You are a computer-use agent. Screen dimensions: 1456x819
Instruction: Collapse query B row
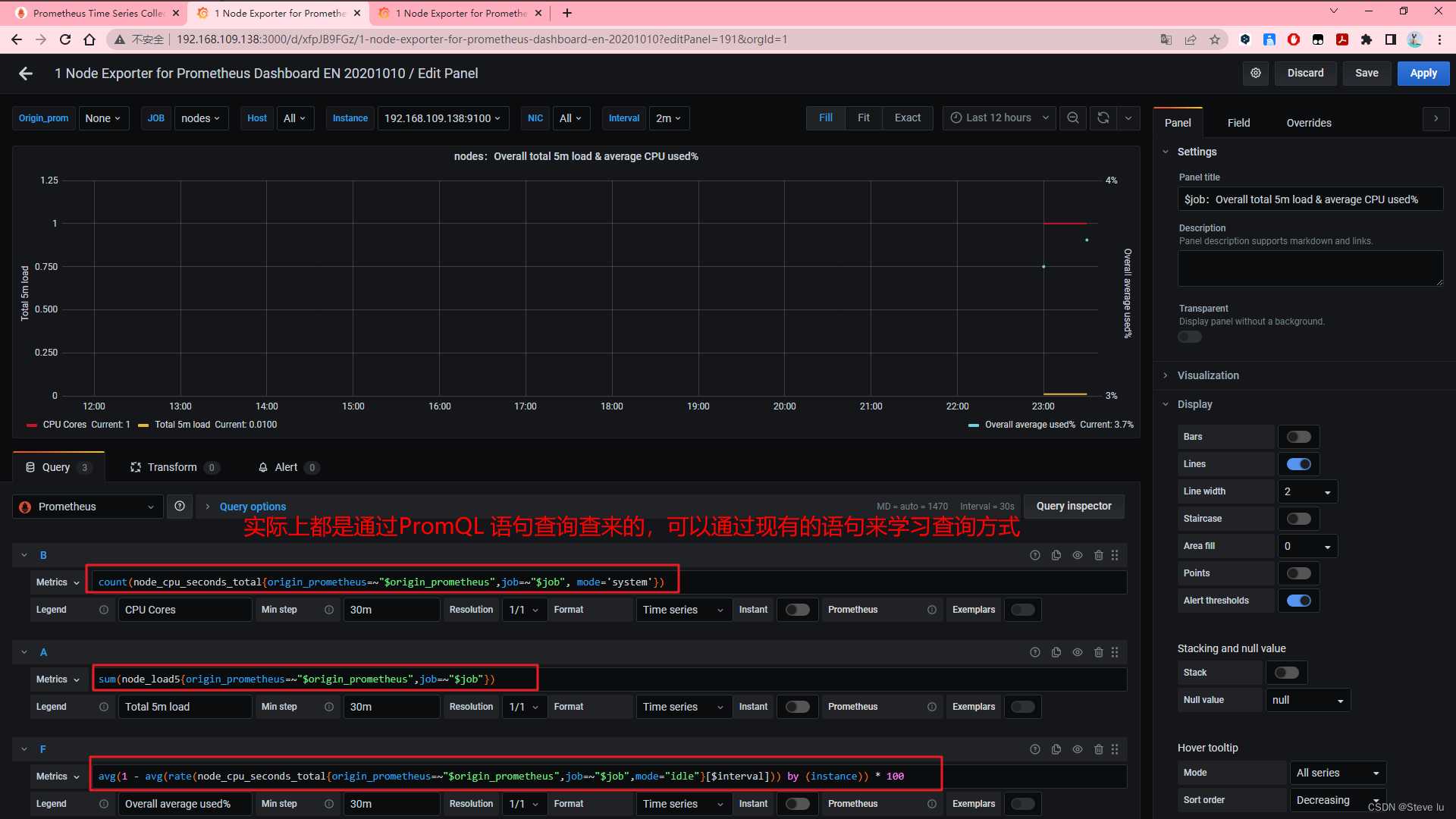pyautogui.click(x=24, y=556)
